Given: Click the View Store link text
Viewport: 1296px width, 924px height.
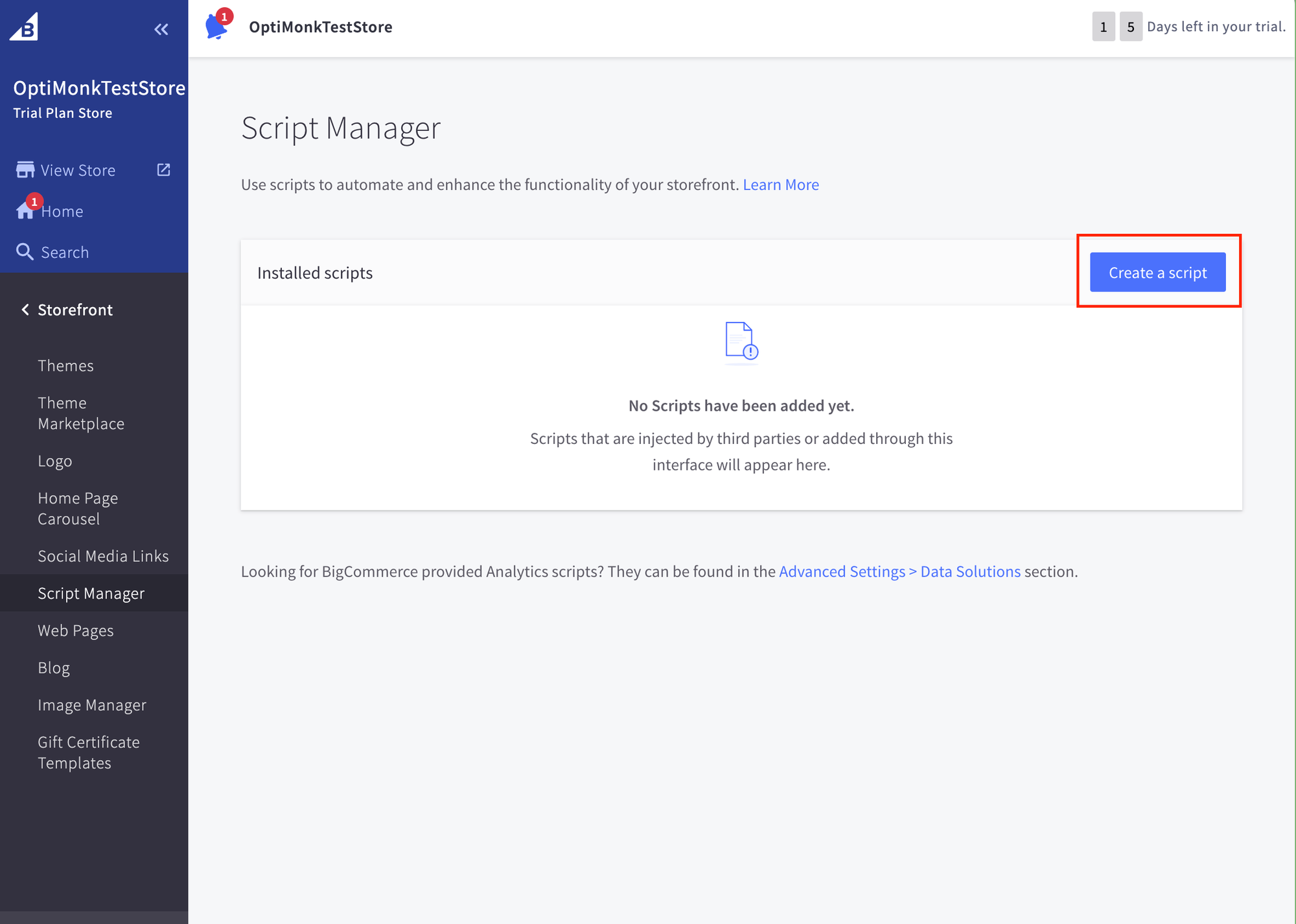Looking at the screenshot, I should 78,170.
